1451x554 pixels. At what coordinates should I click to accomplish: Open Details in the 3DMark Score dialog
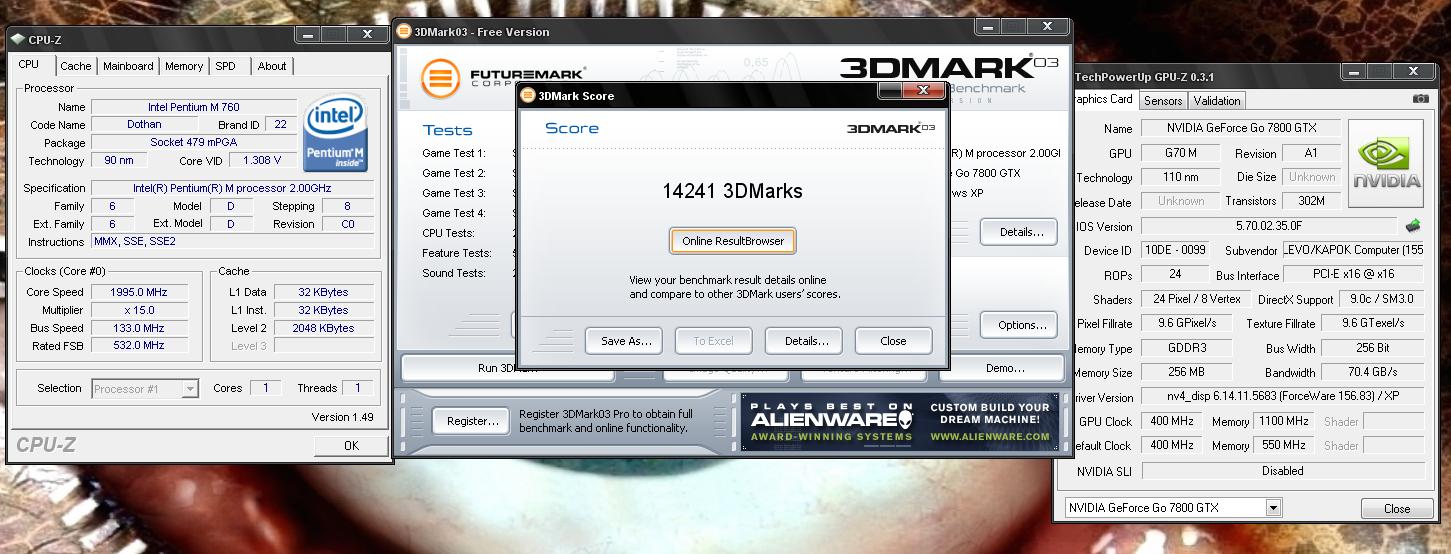(804, 341)
